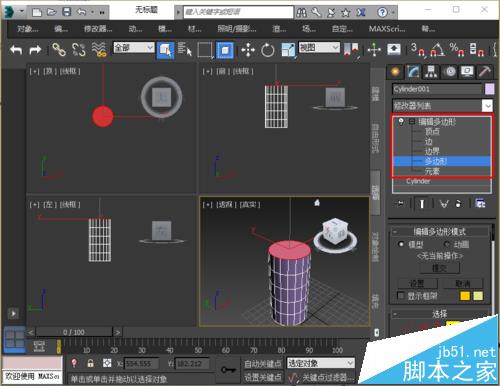The height and width of the screenshot is (386, 500).
Task: Toggle Window/Crossing selection mode
Action: click(x=225, y=50)
